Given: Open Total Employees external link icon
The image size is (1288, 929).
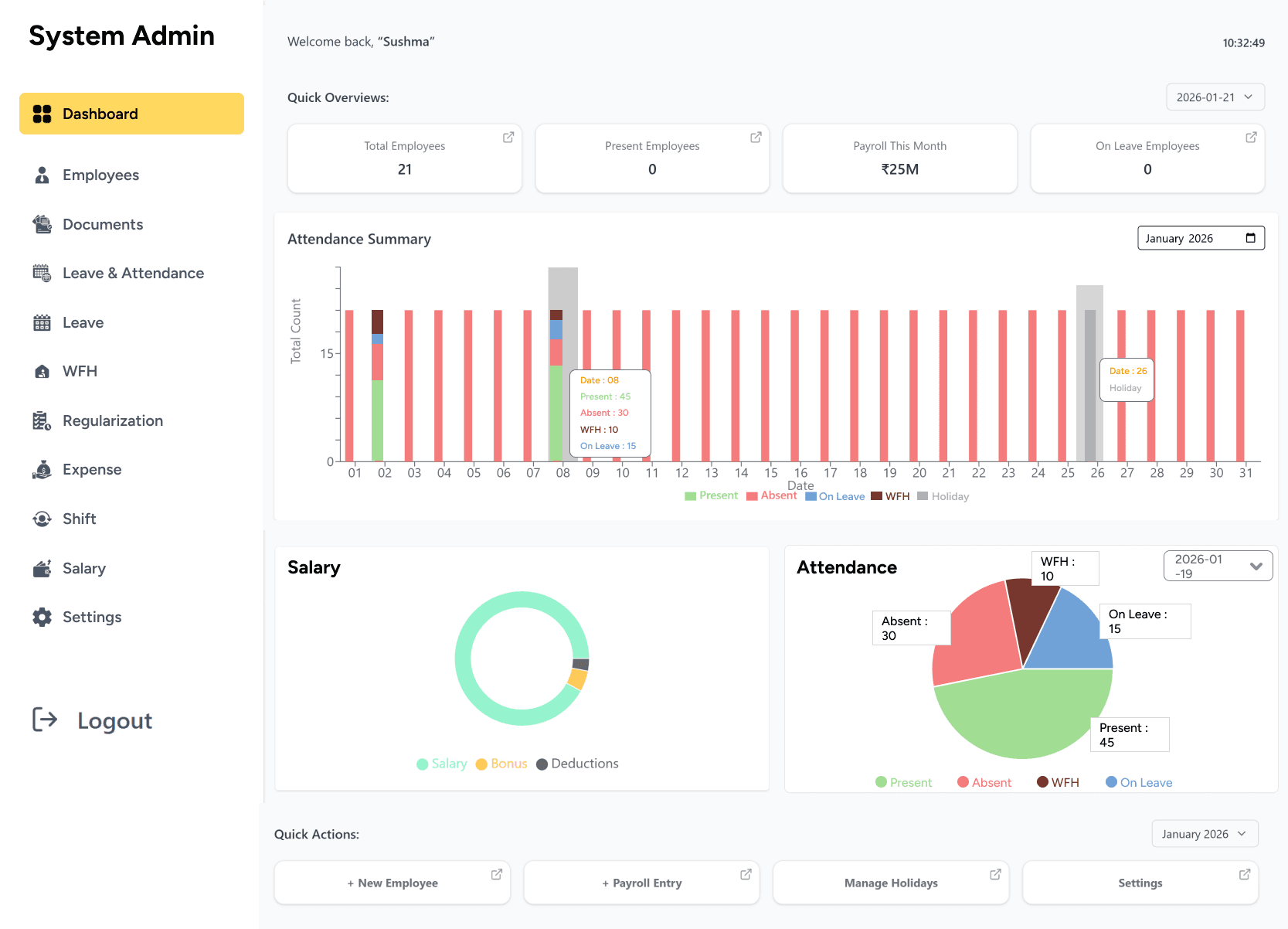Looking at the screenshot, I should (x=508, y=137).
